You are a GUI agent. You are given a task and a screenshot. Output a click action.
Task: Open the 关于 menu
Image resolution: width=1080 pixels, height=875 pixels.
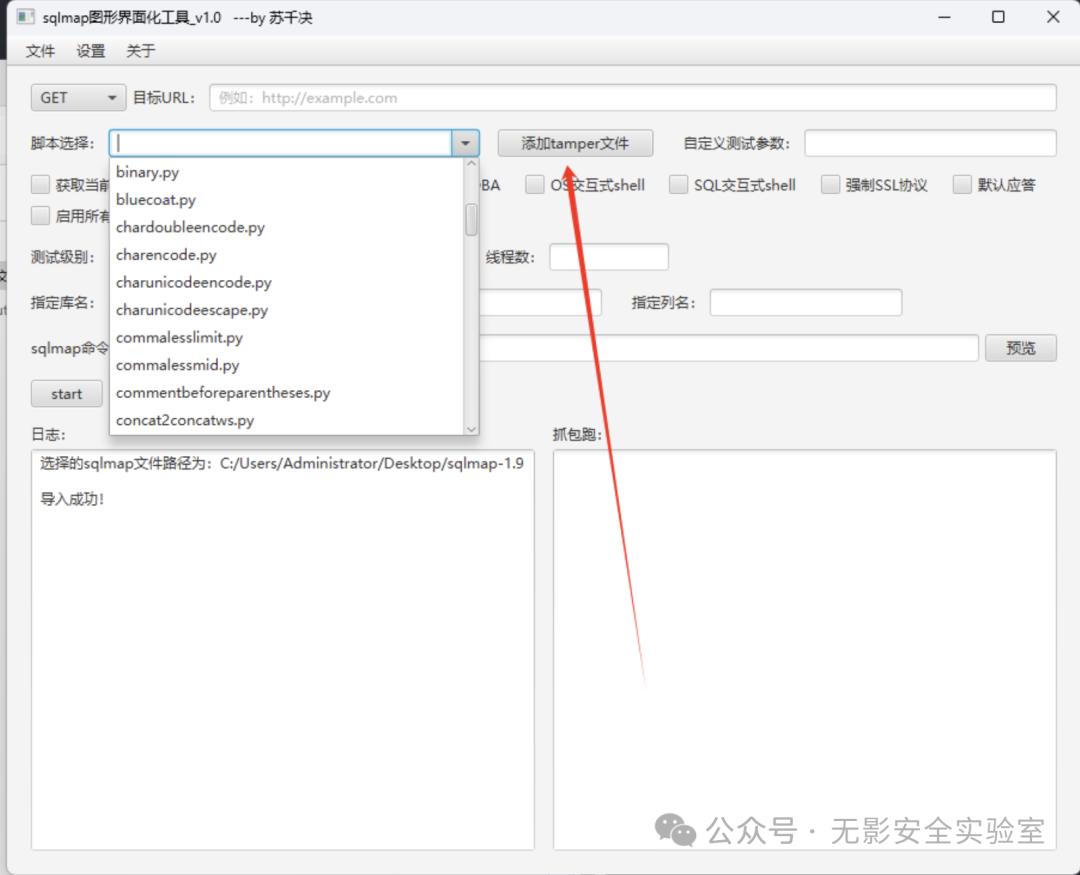click(x=141, y=51)
